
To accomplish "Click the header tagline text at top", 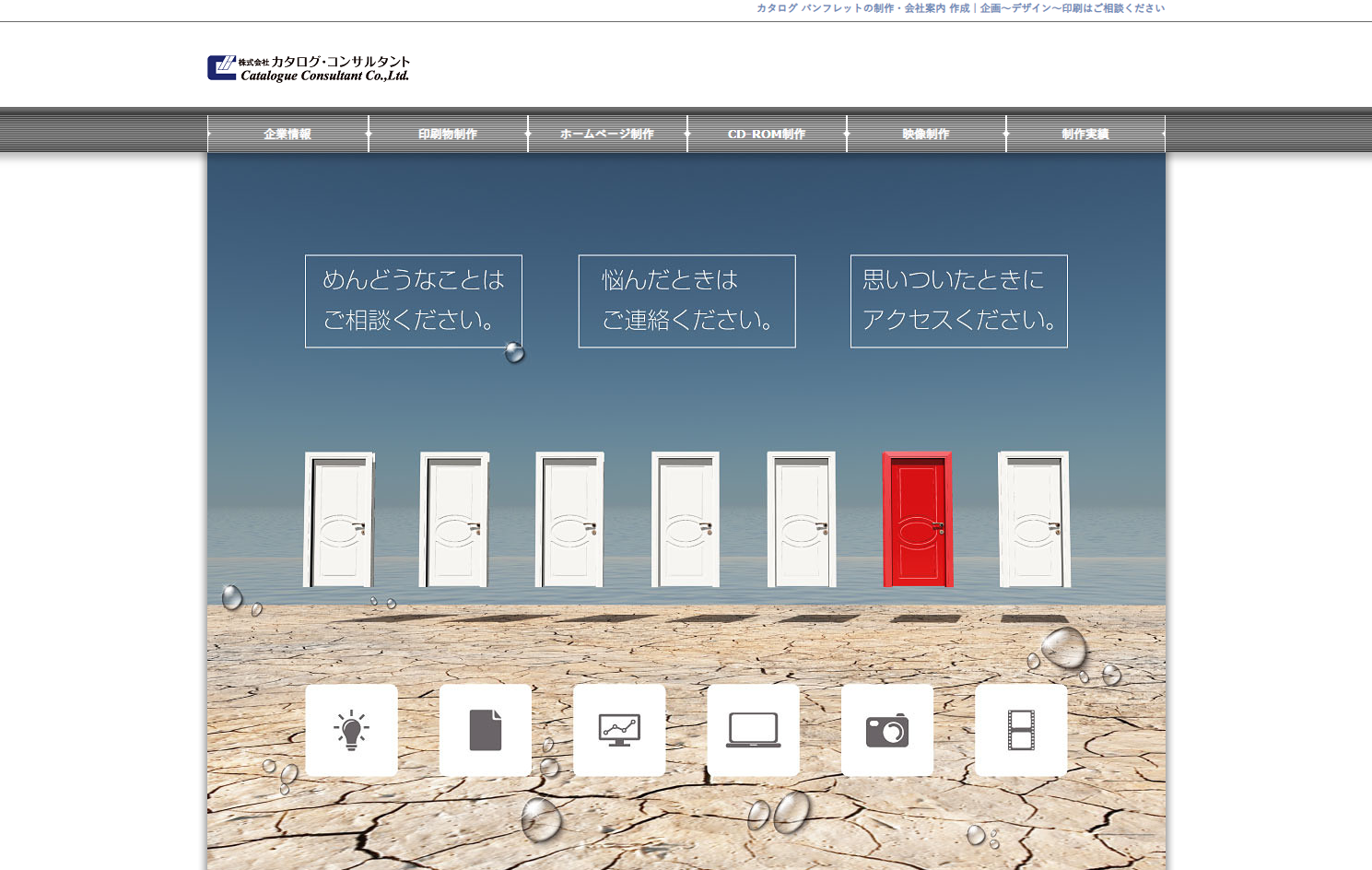I will click(960, 8).
